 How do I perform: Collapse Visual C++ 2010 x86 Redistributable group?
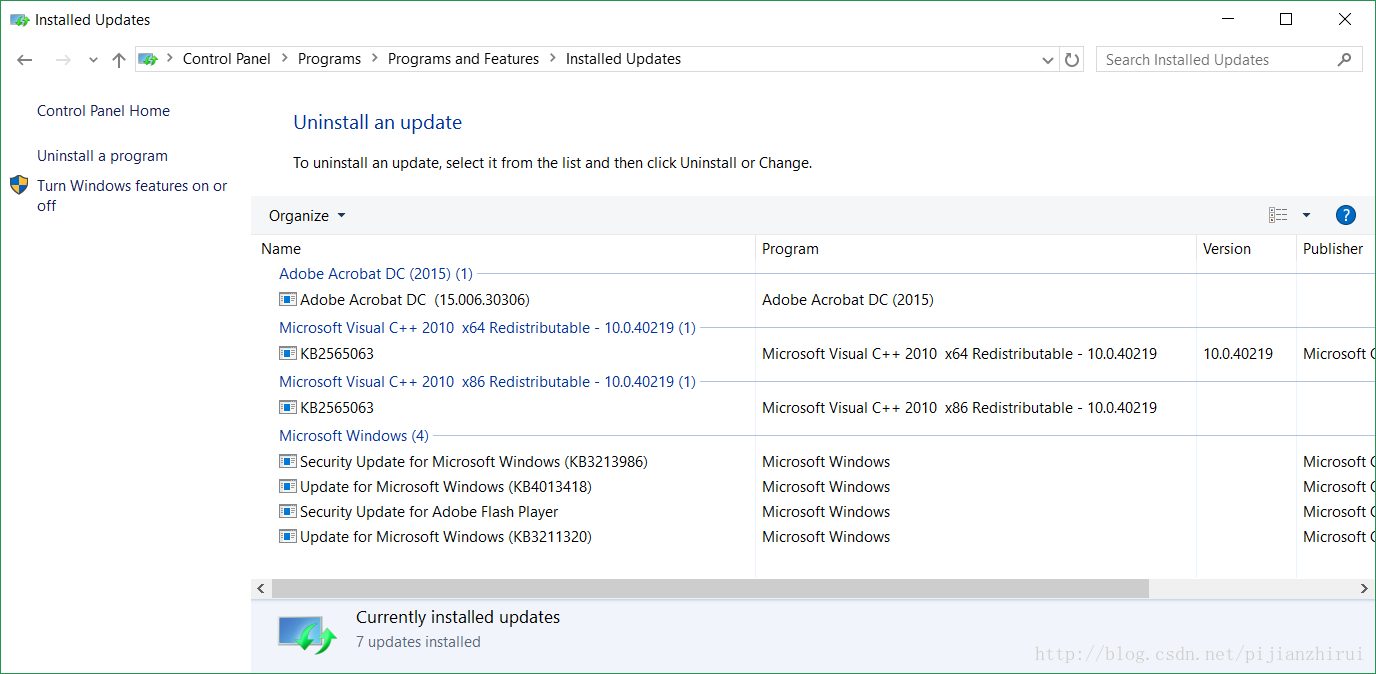(x=487, y=382)
